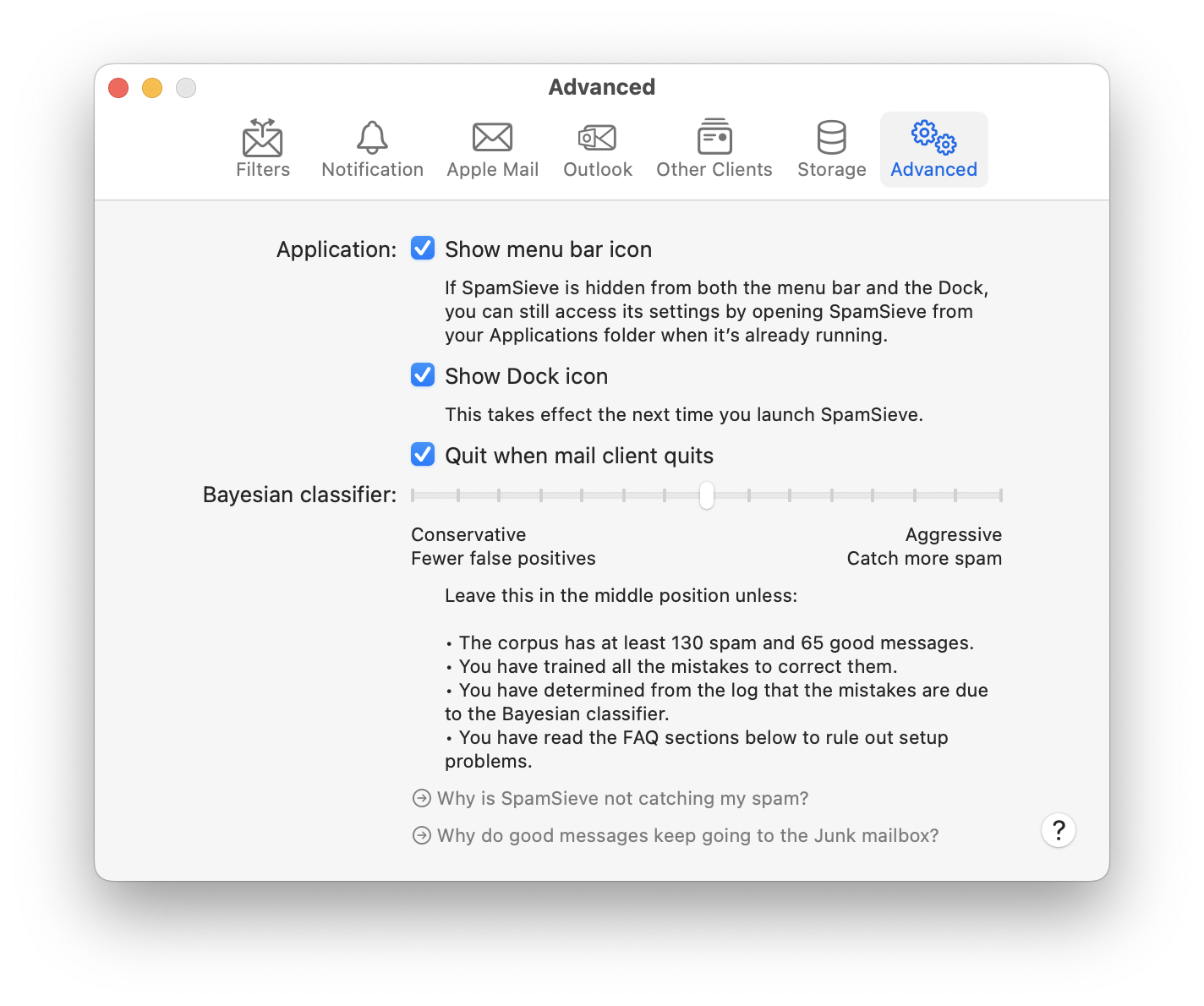Select the Other Clients pane
Viewport: 1204px width, 1006px height.
(x=714, y=150)
